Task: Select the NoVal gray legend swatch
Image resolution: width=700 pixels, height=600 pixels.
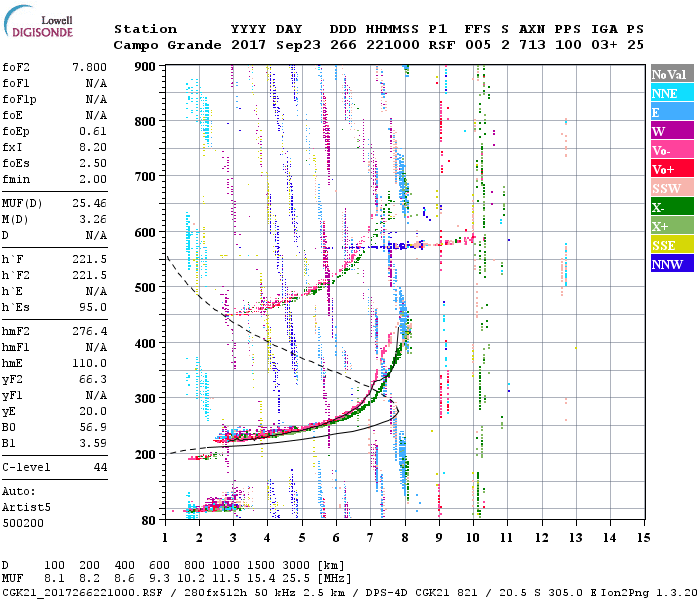Action: coord(672,74)
